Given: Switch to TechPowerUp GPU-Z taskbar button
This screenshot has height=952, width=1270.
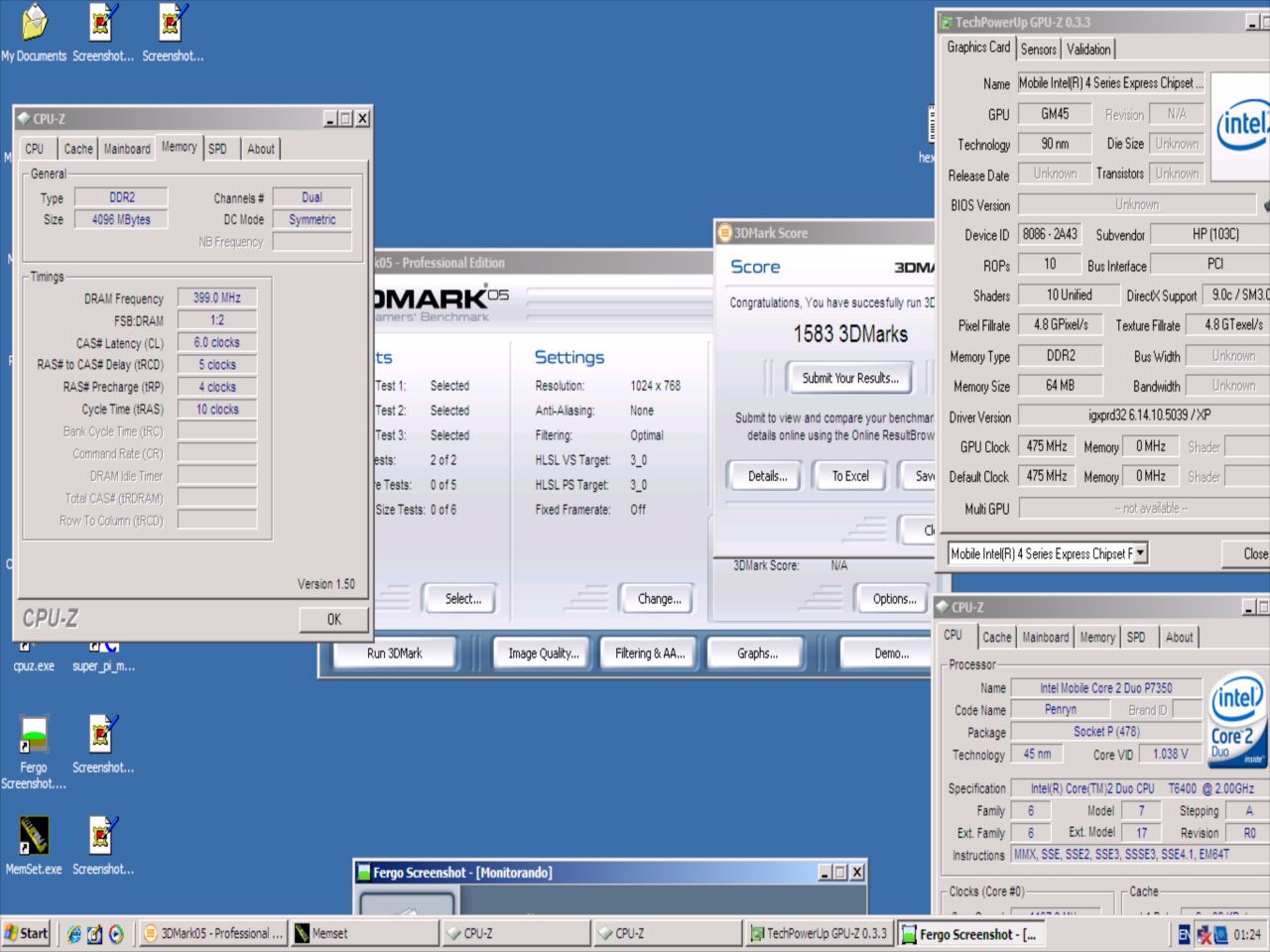Looking at the screenshot, I should point(819,933).
